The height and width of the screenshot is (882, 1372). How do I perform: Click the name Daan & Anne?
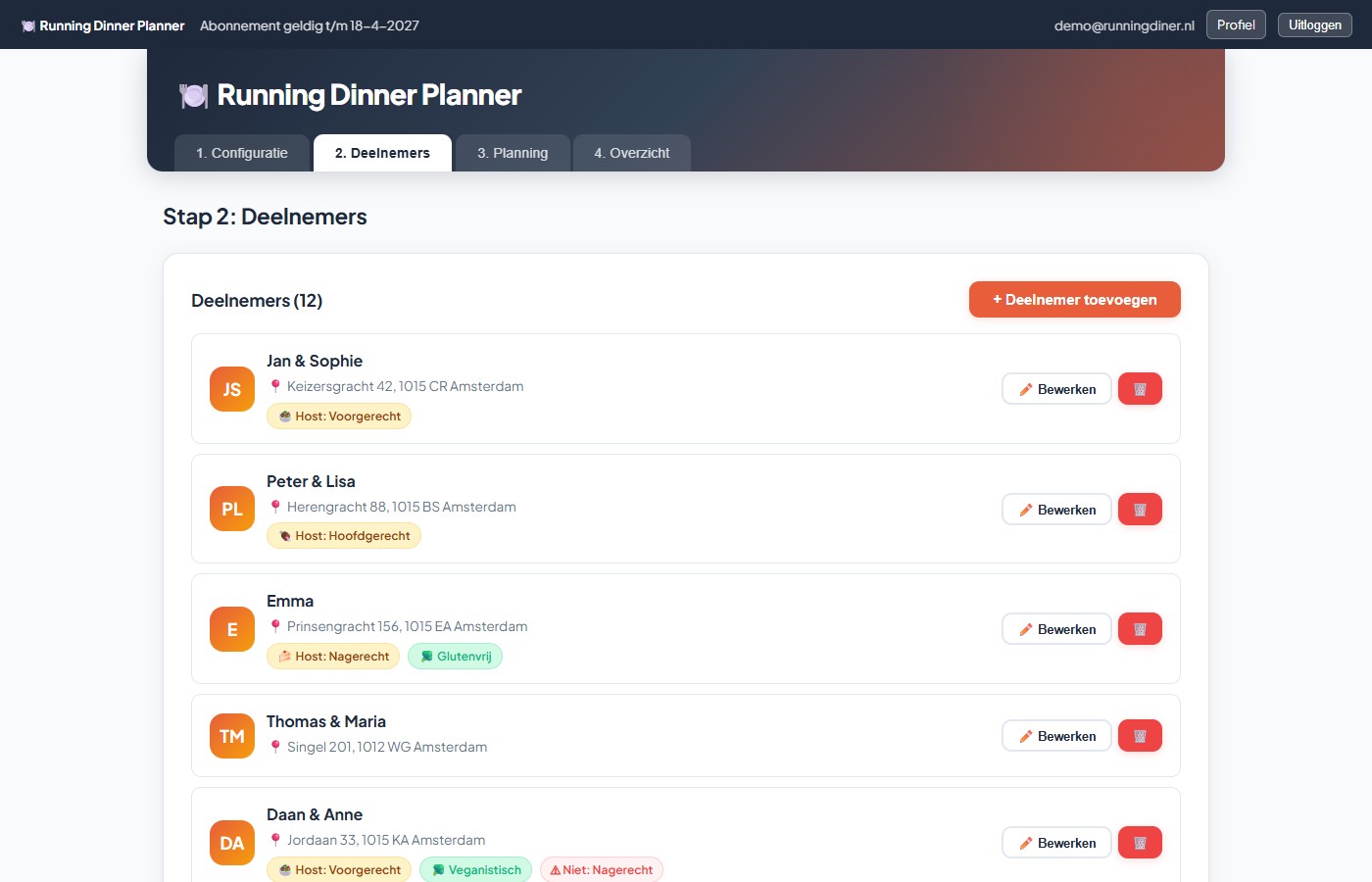(x=315, y=814)
